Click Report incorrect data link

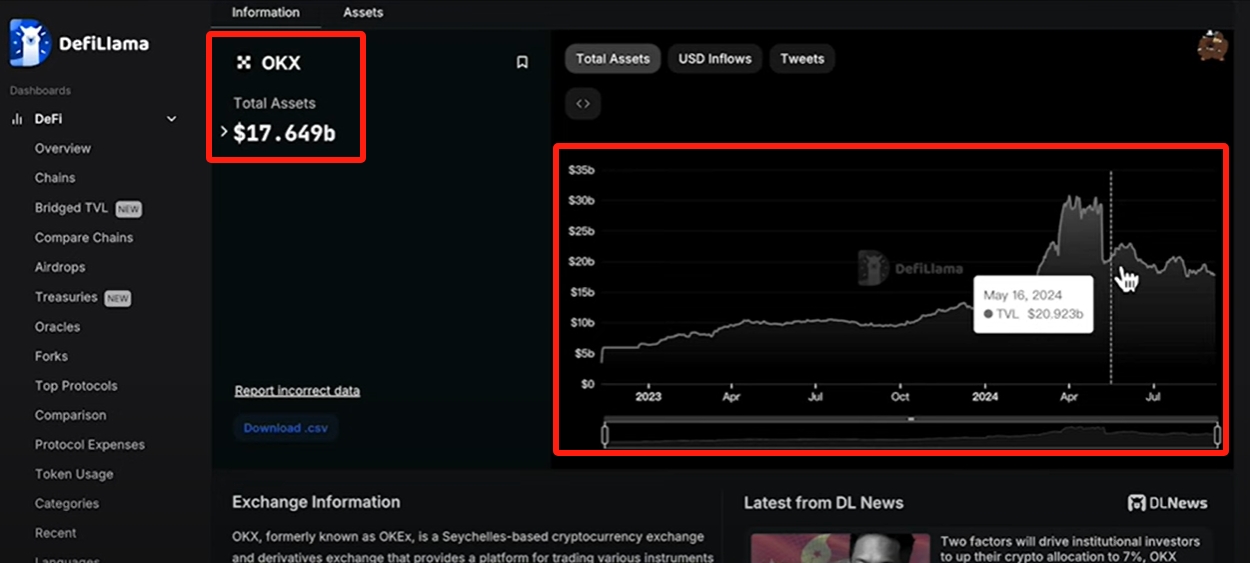coord(297,391)
